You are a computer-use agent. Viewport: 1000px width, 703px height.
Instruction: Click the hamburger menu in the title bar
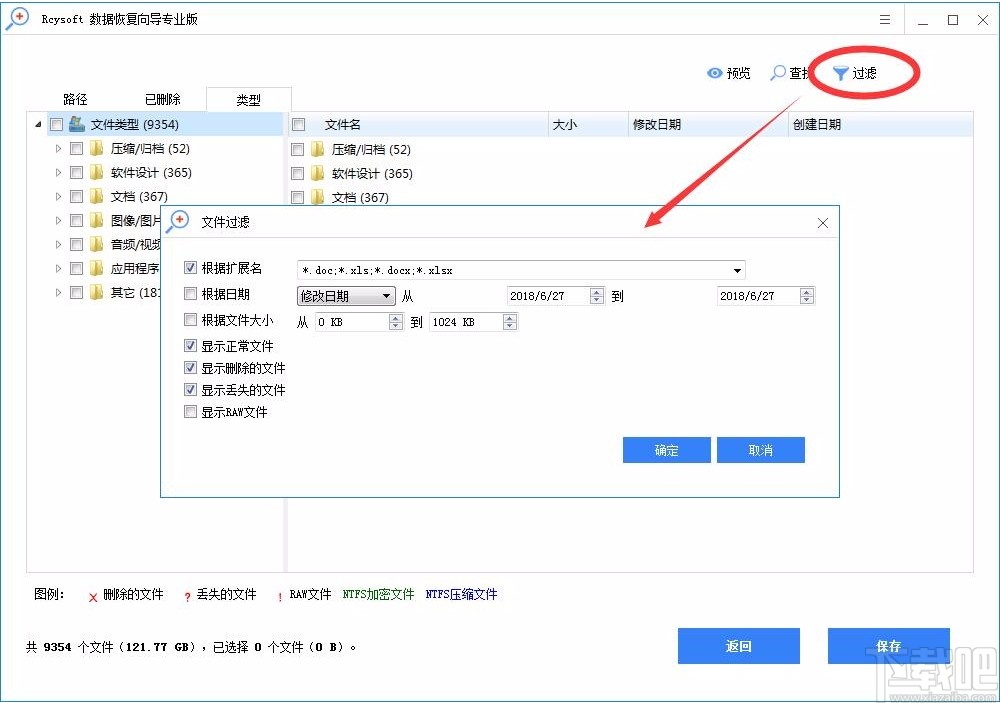(x=884, y=19)
